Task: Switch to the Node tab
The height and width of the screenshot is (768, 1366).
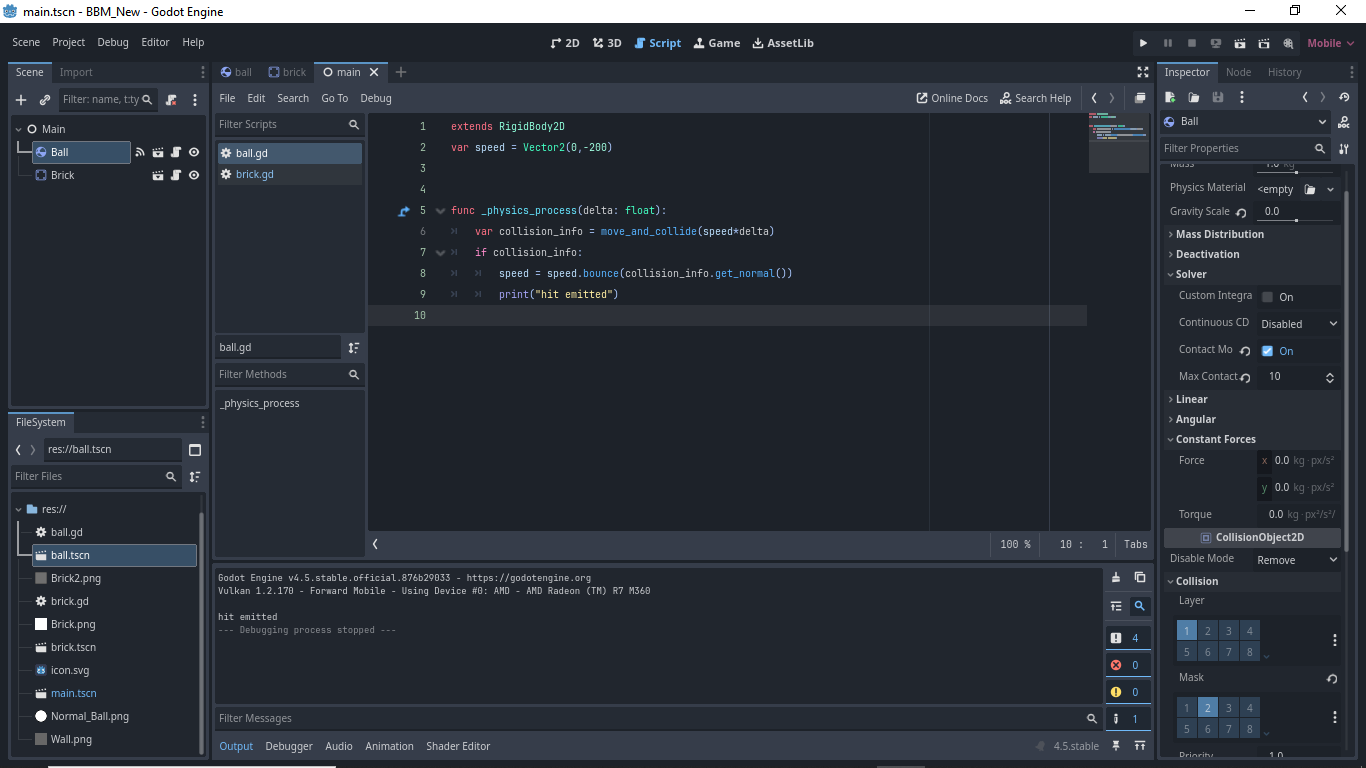Action: [1238, 72]
